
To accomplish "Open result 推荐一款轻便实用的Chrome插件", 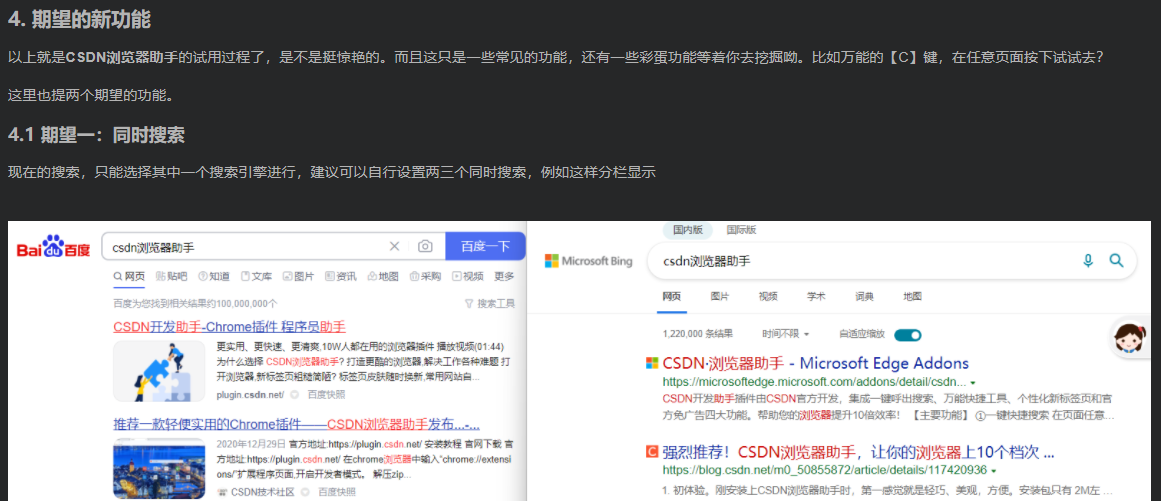I will tap(296, 424).
